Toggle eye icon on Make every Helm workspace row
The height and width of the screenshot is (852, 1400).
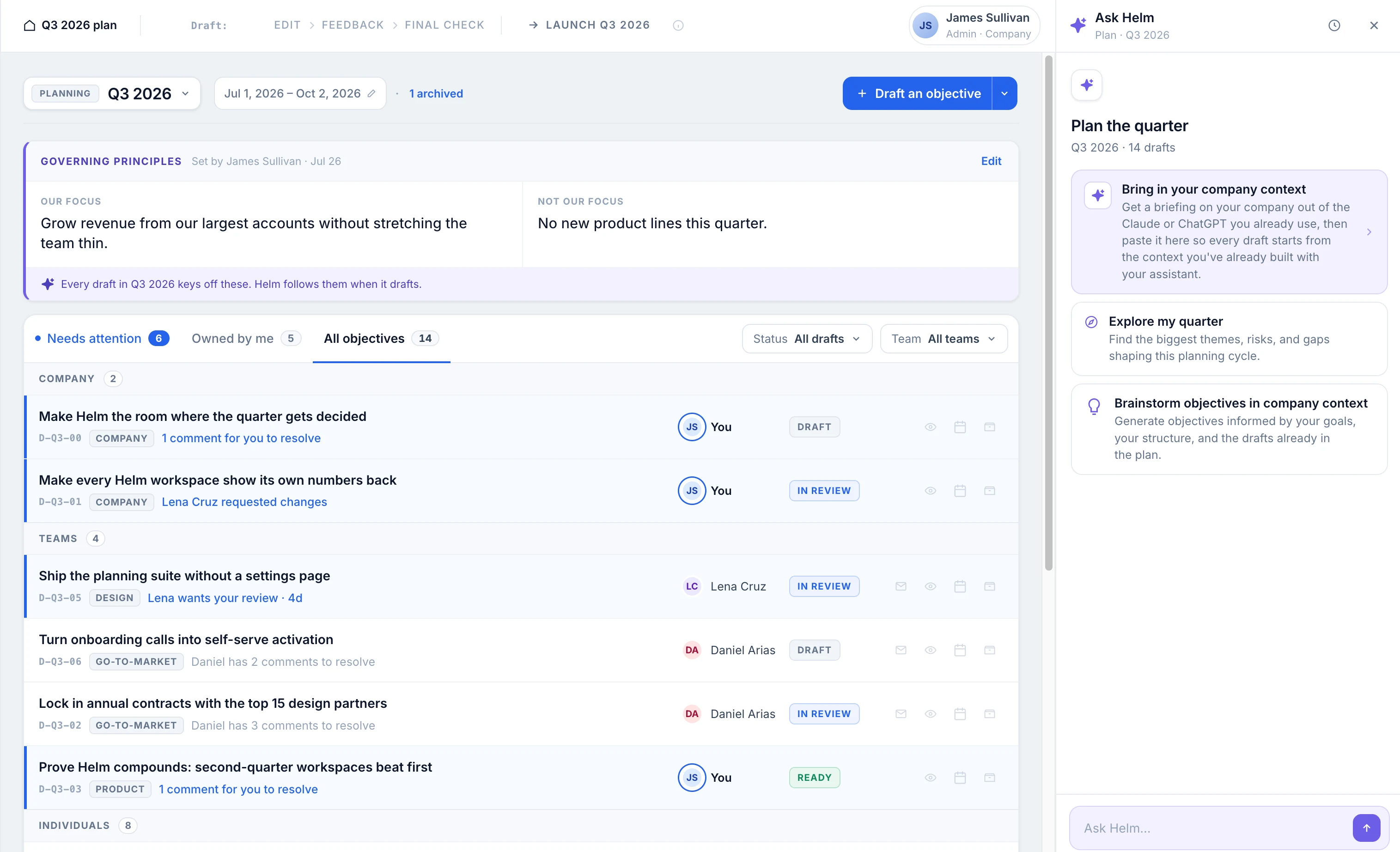tap(930, 490)
